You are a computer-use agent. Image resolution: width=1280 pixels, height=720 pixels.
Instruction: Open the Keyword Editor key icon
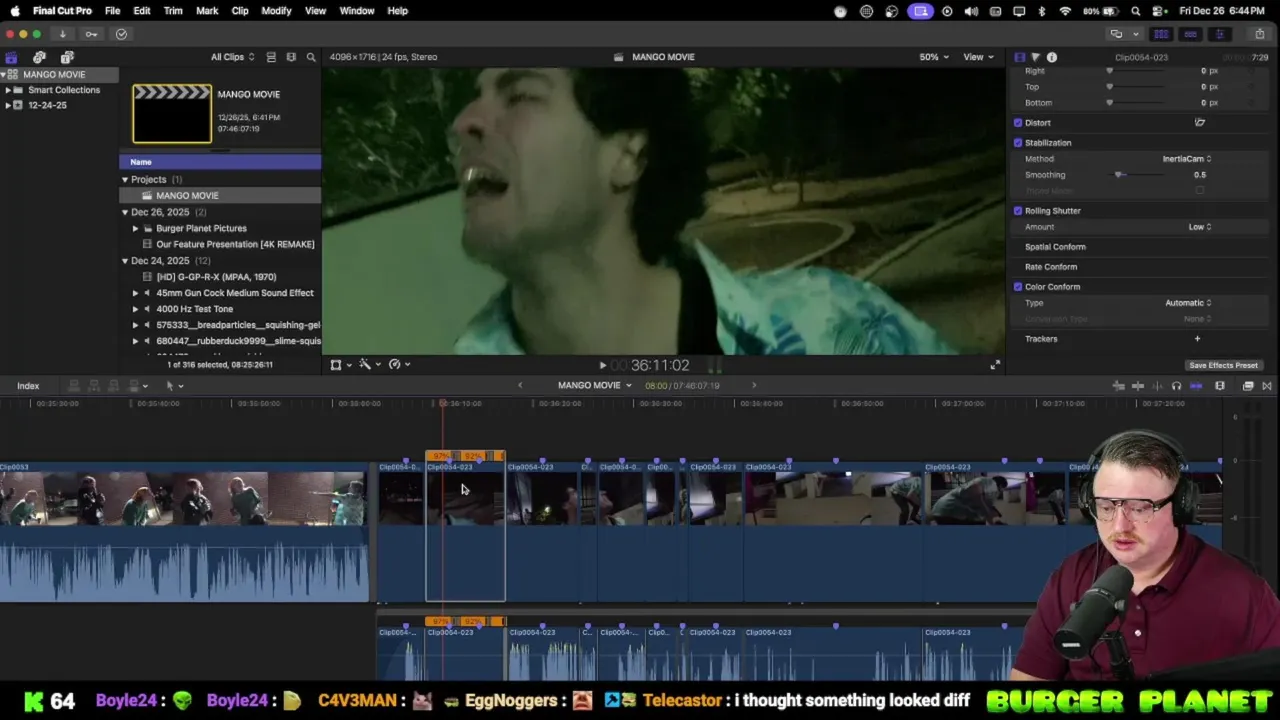point(91,34)
